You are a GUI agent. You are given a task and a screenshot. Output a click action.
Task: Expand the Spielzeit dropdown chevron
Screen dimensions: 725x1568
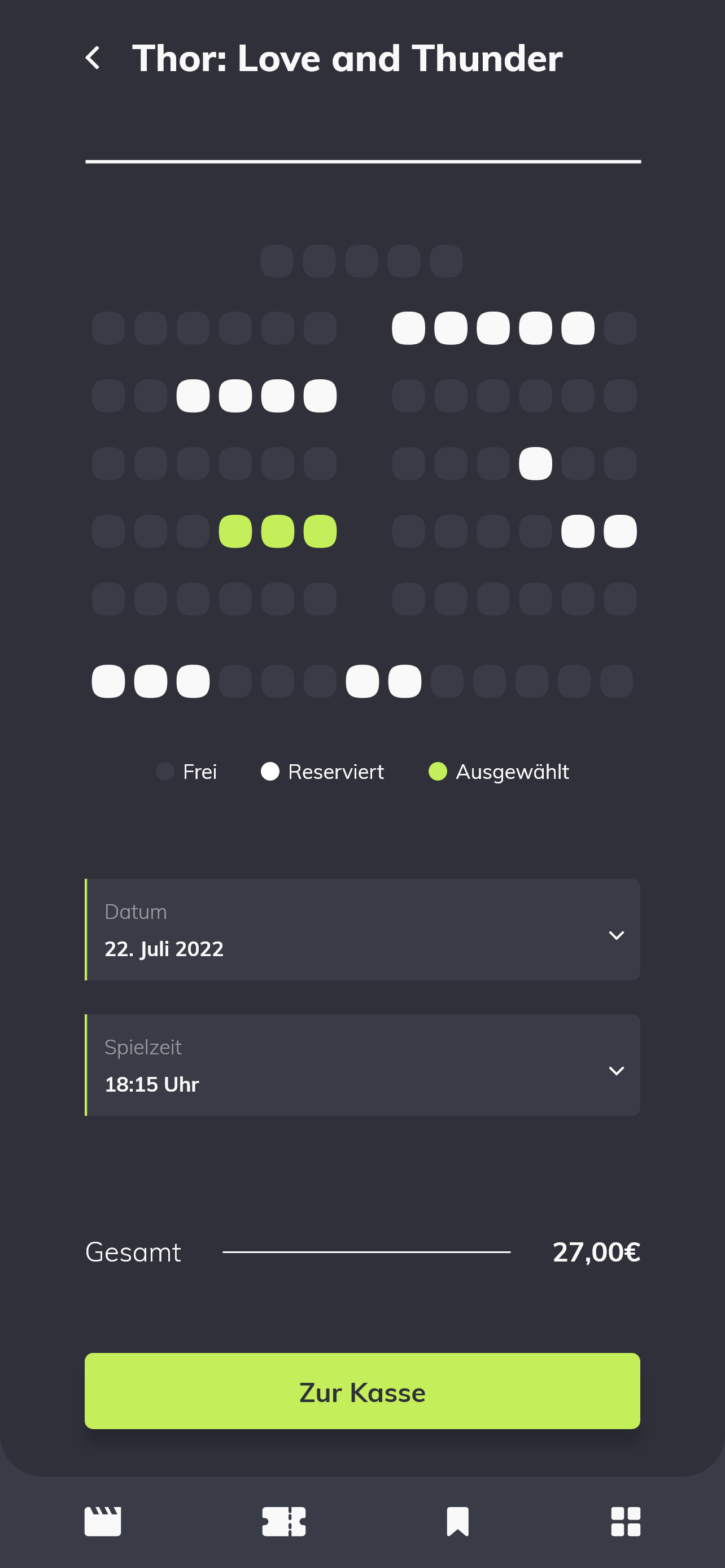[616, 1070]
